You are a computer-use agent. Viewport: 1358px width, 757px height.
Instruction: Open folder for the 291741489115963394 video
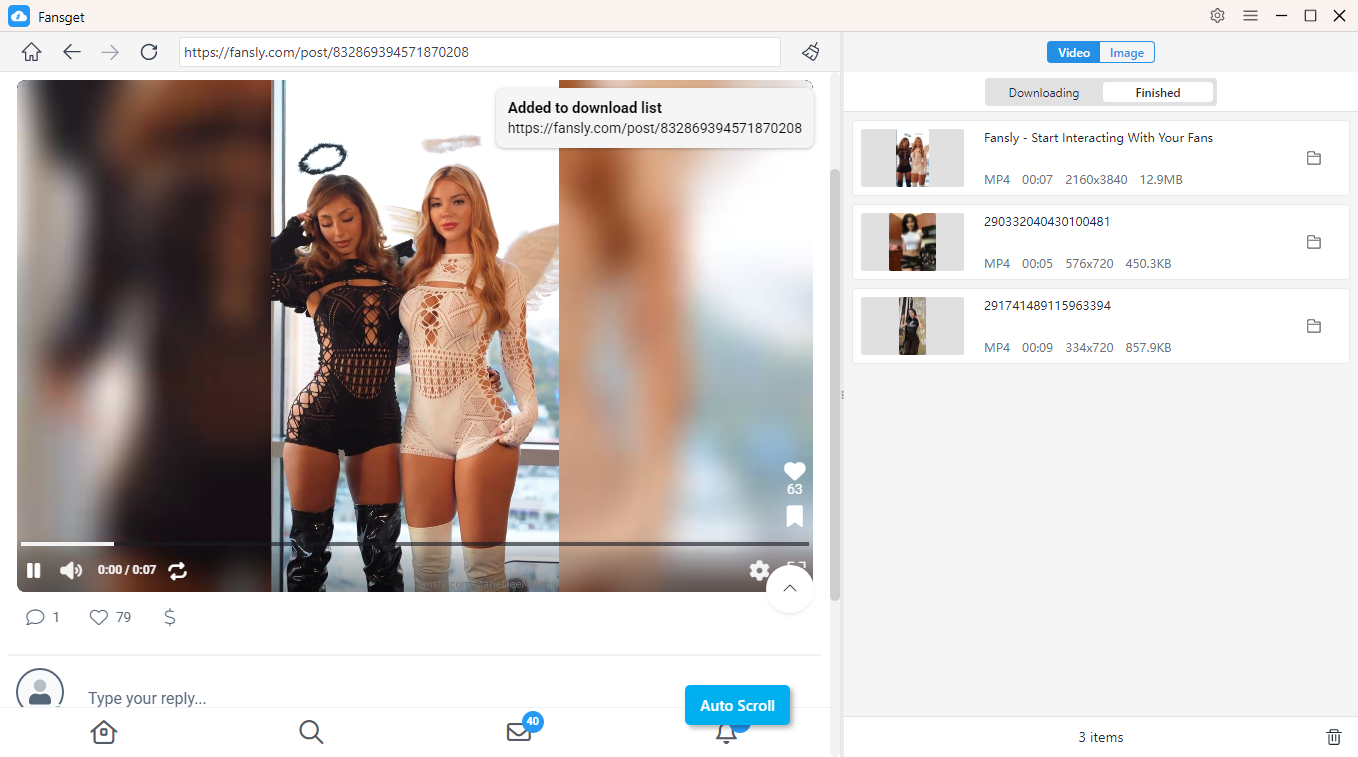coord(1314,326)
